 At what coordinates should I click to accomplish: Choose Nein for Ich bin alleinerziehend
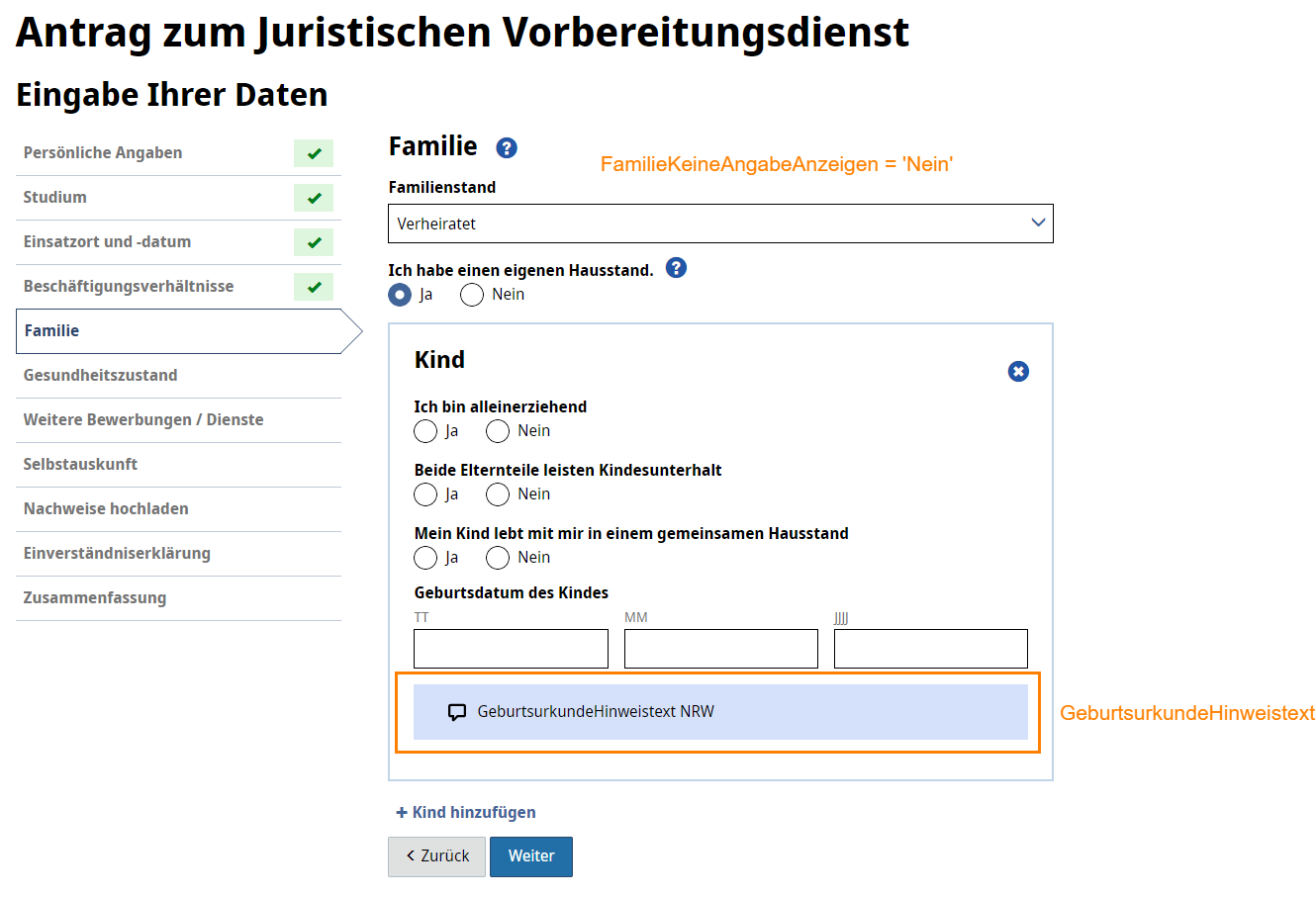(498, 431)
